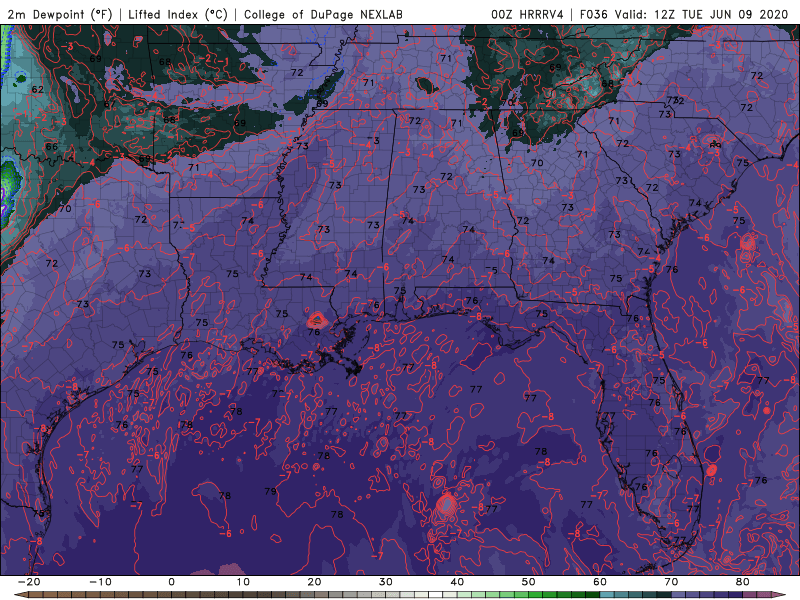Click the "00Z HRRRV4" model run label
Image resolution: width=800 pixels, height=600 pixels.
tap(527, 14)
